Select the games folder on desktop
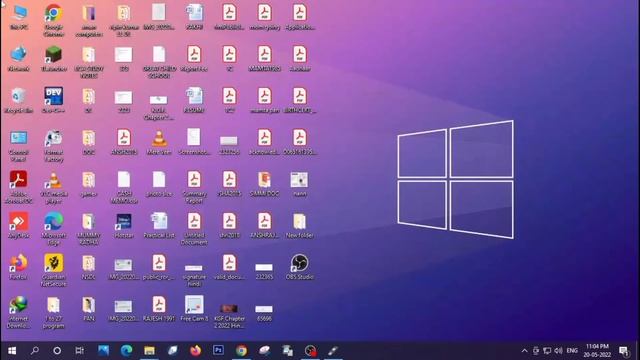Screen dimensions: 640x360 89,184
